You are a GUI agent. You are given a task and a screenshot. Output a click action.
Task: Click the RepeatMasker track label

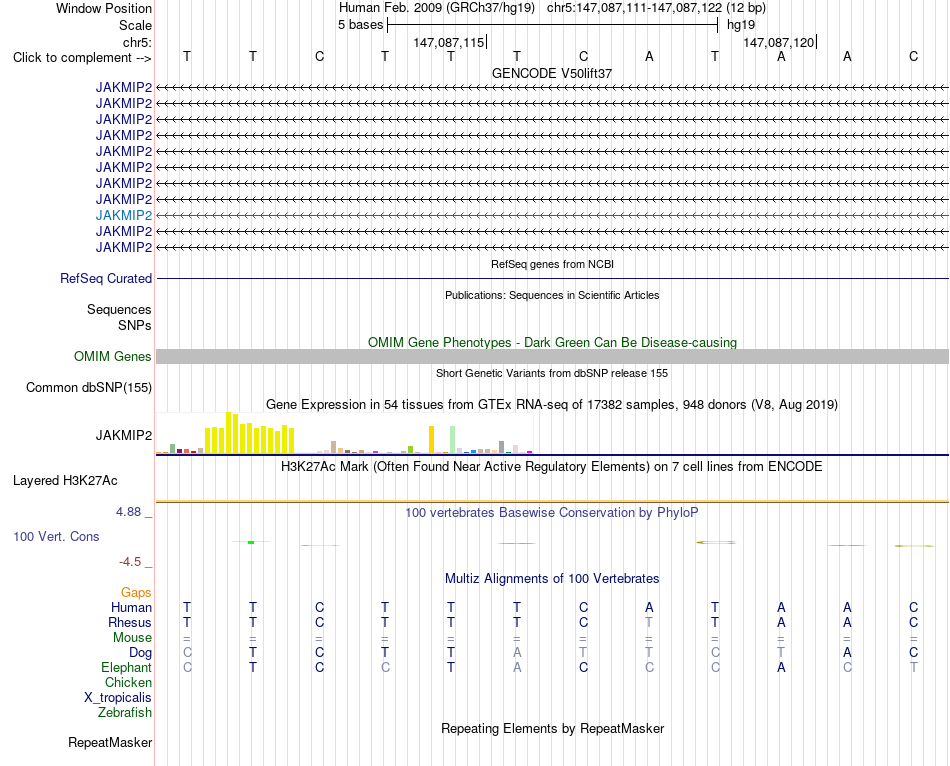[x=110, y=742]
